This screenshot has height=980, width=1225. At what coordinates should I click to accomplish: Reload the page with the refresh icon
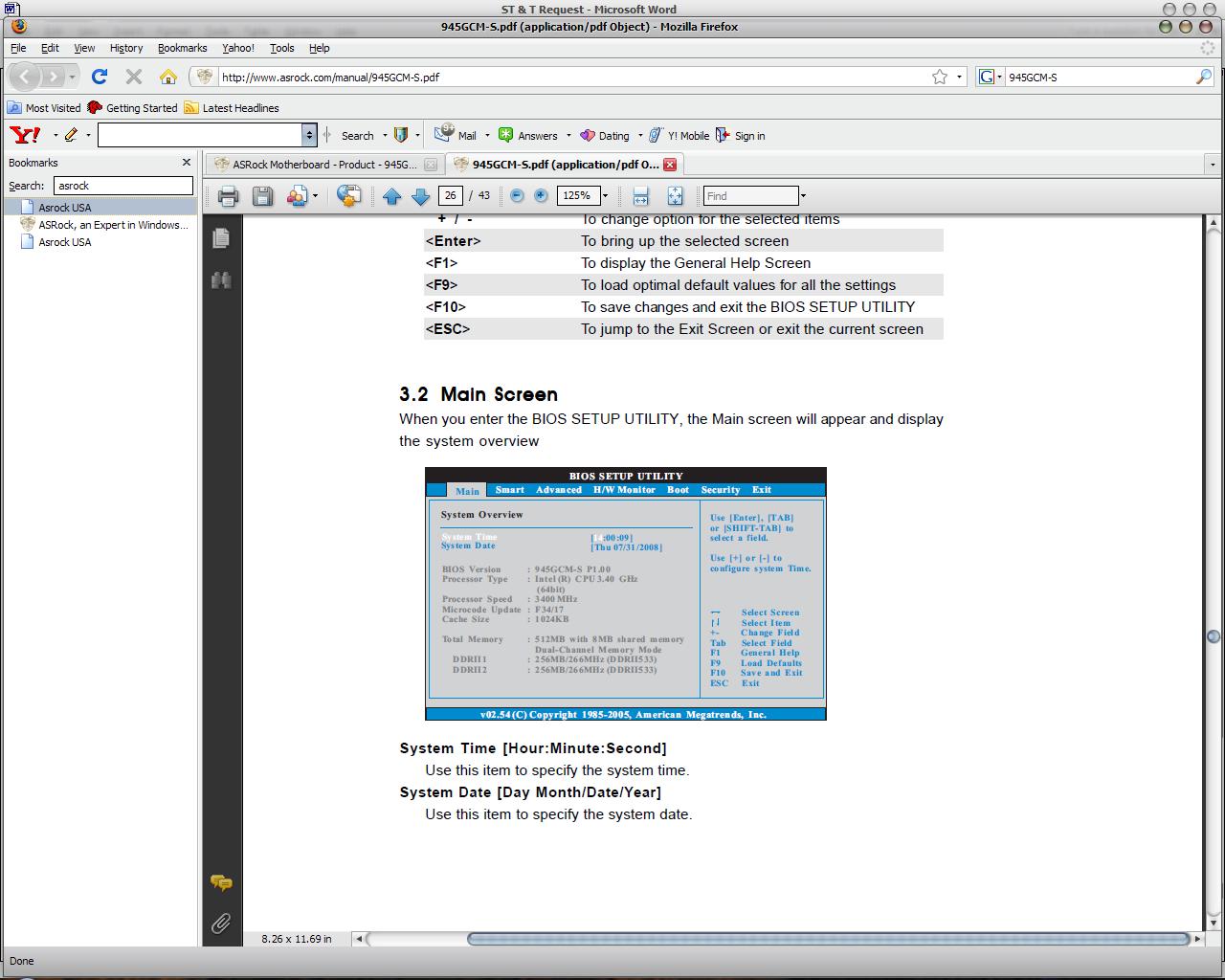pos(99,77)
